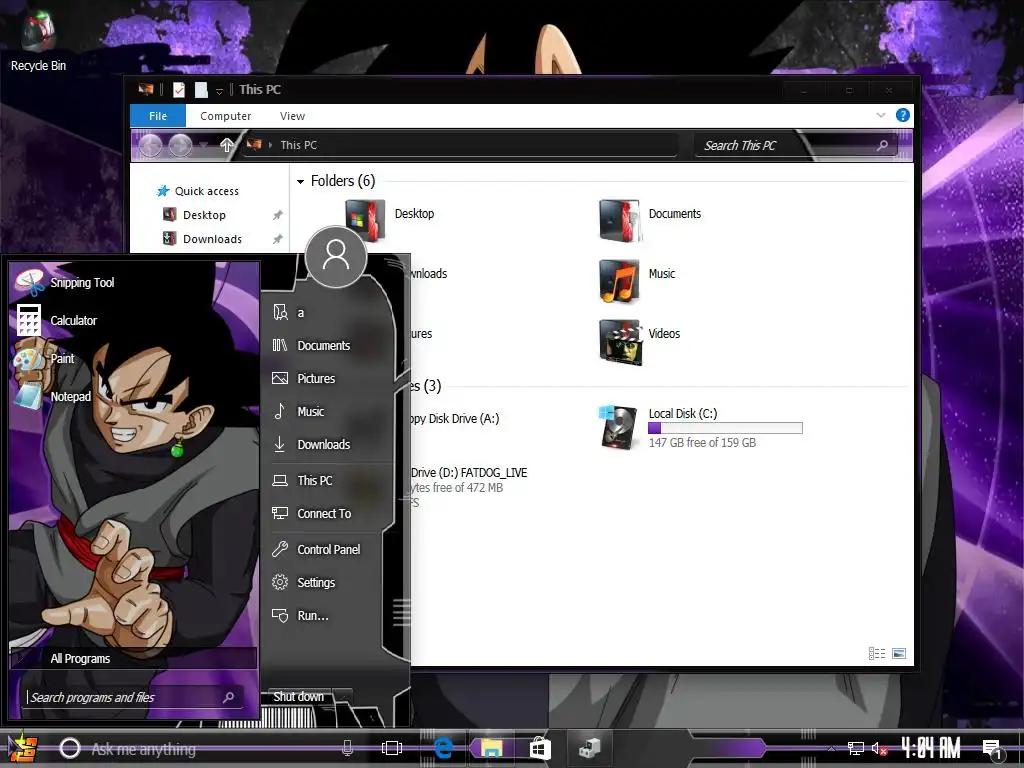Open Customize Quick Access Toolbar dropdown
The image size is (1024, 768).
pyautogui.click(x=219, y=91)
